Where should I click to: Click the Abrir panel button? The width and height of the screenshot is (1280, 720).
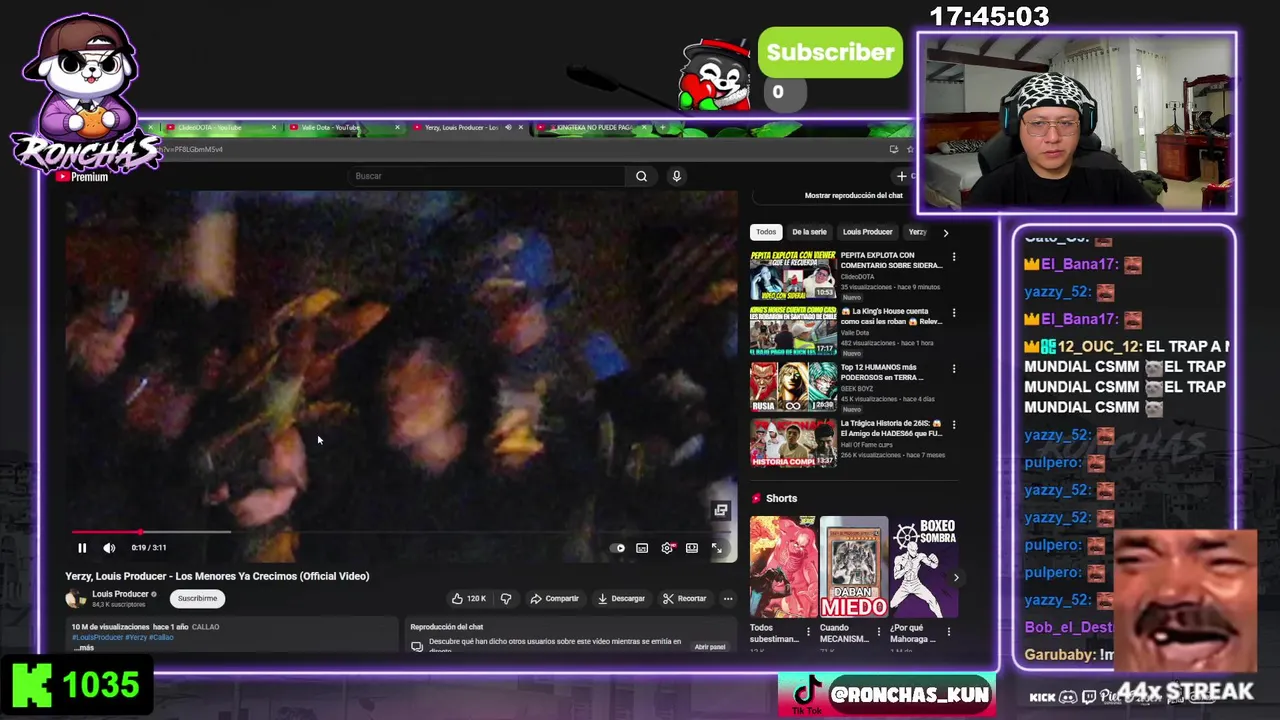[x=710, y=647]
